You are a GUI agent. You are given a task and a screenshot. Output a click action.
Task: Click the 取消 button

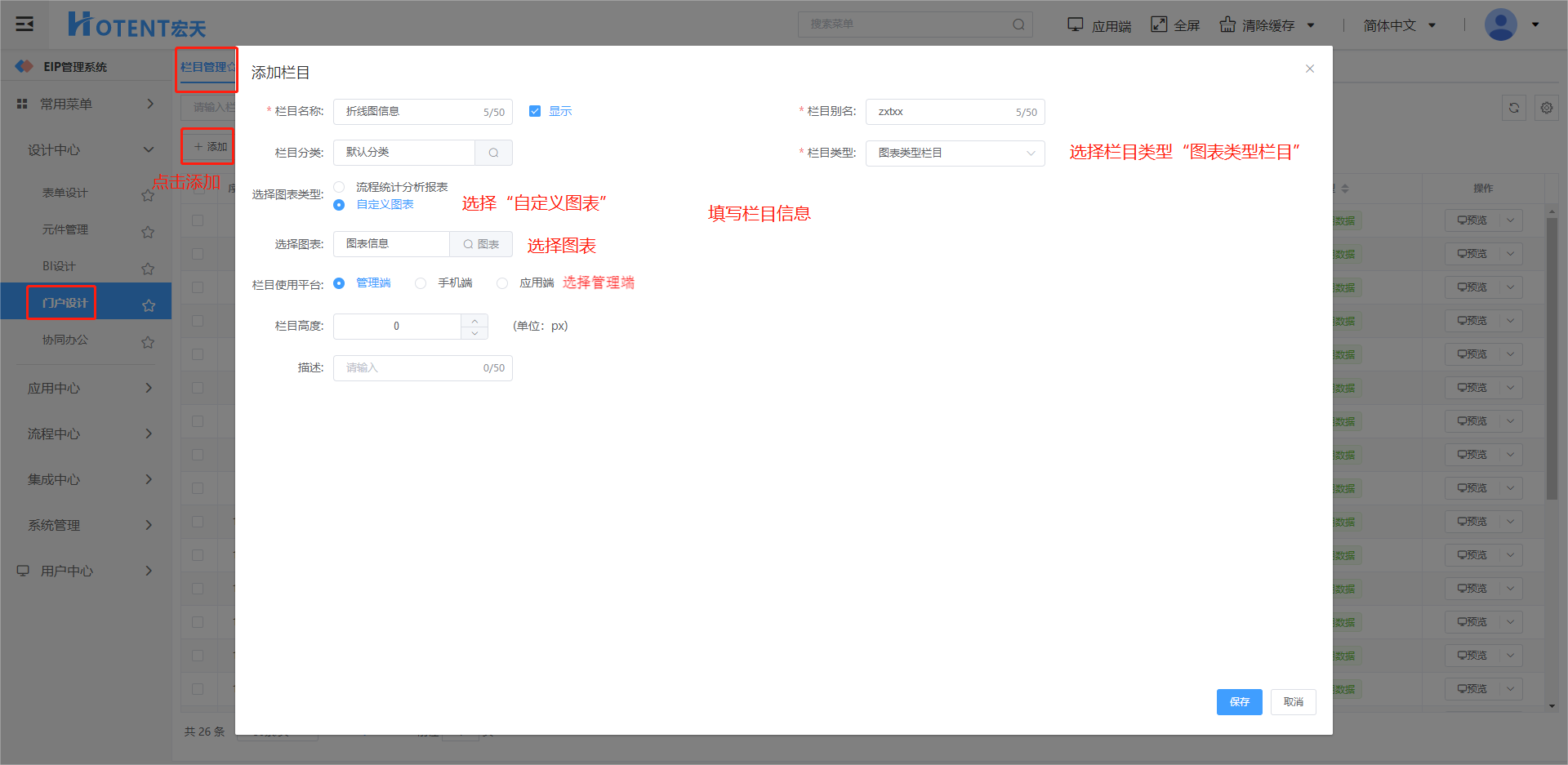tap(1293, 702)
